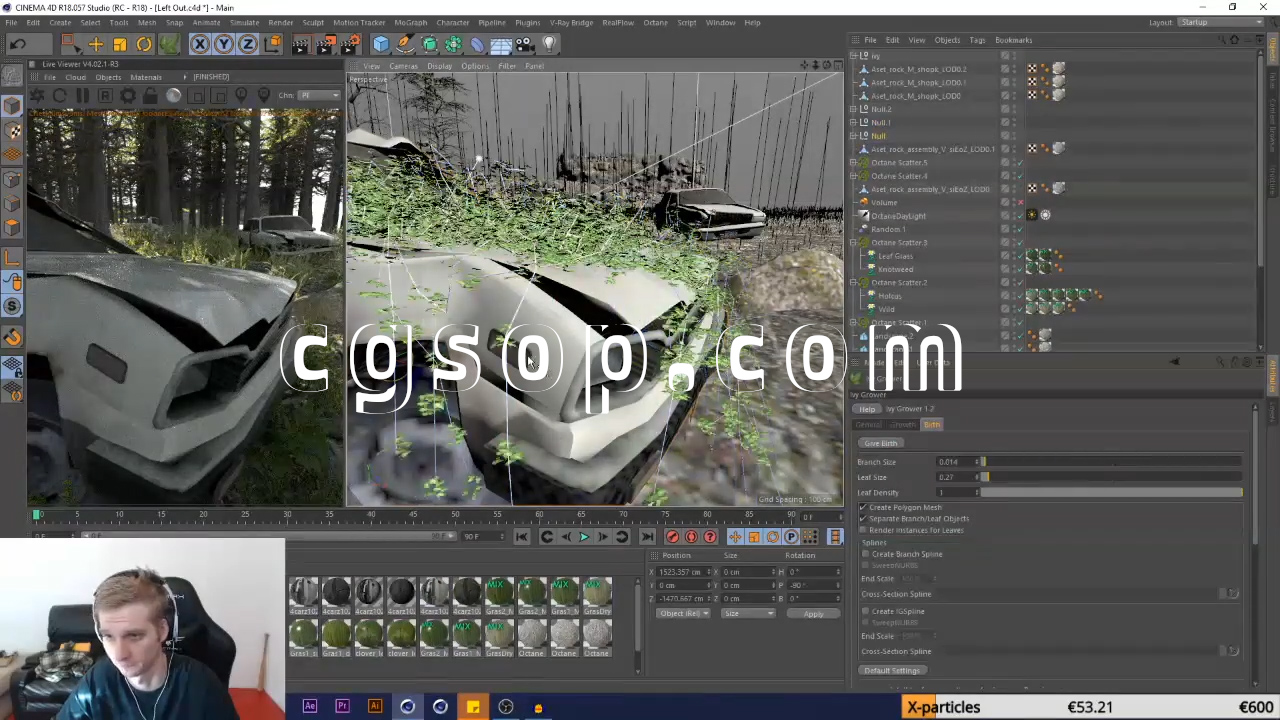Toggle Create Polygon Mesh checkbox
The width and height of the screenshot is (1280, 720).
click(x=863, y=508)
